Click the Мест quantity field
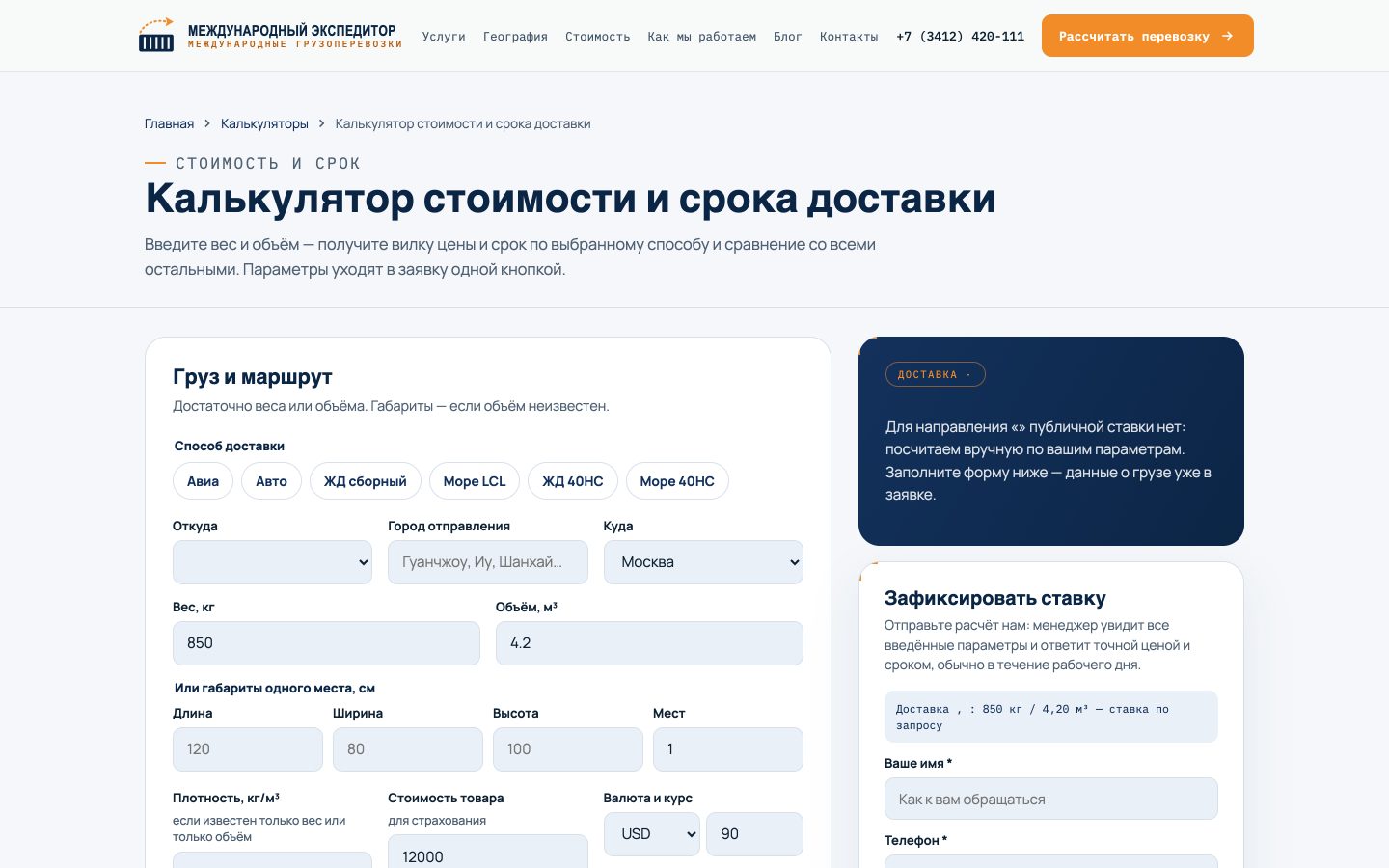1389x868 pixels. [x=728, y=749]
